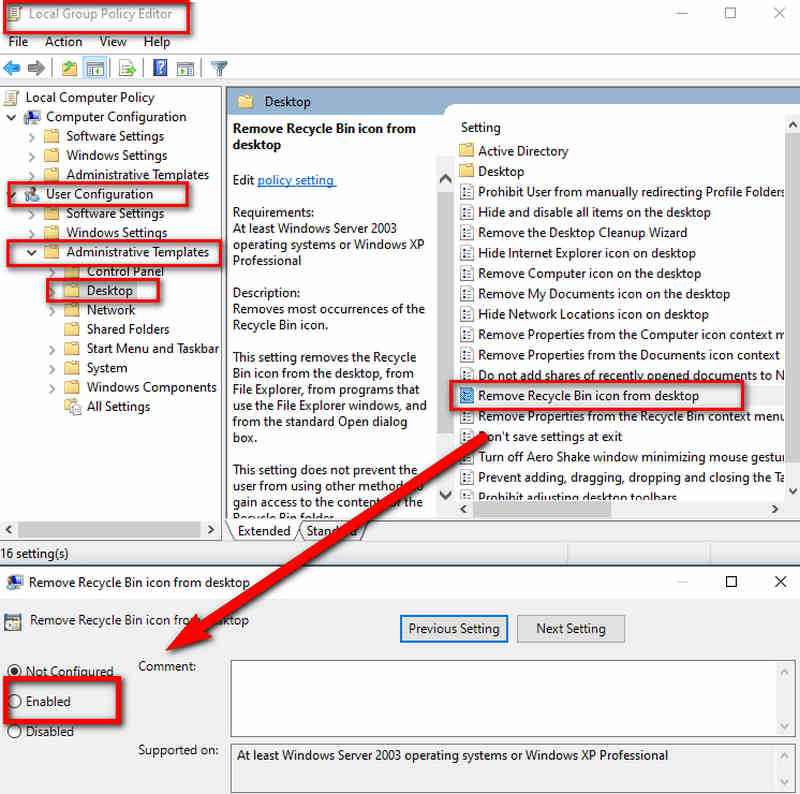Expand the Windows Components tree node

[52, 388]
